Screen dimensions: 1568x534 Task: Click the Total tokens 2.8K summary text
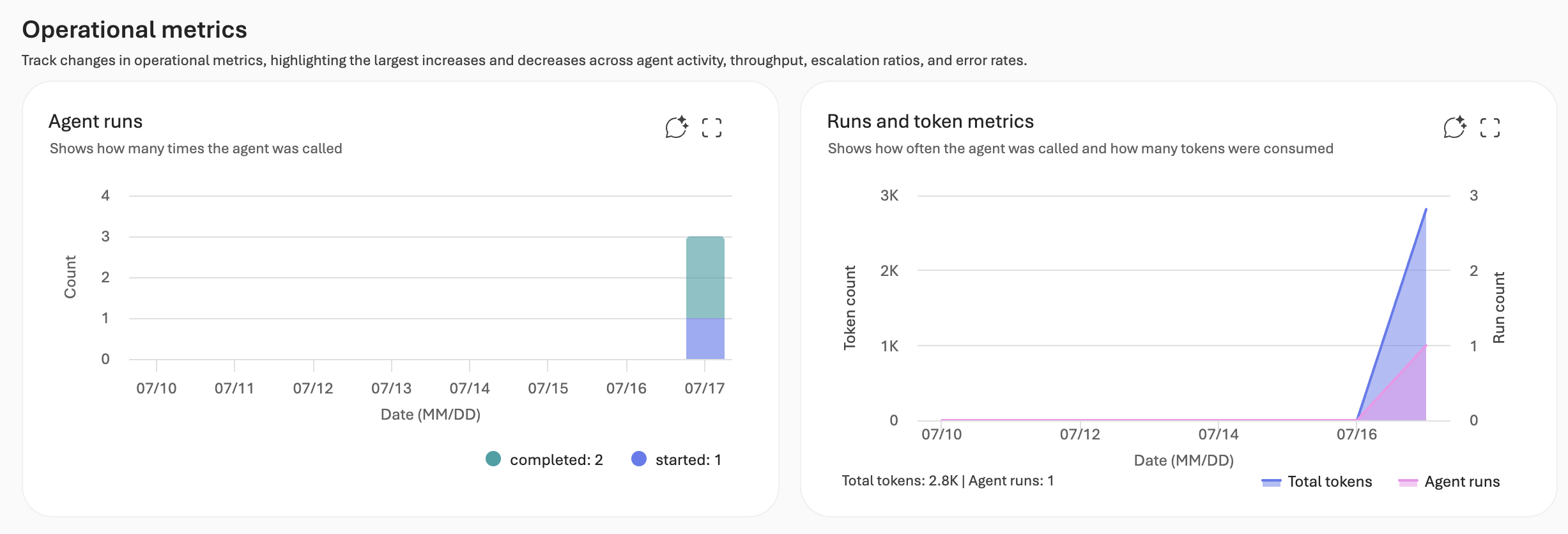point(900,480)
